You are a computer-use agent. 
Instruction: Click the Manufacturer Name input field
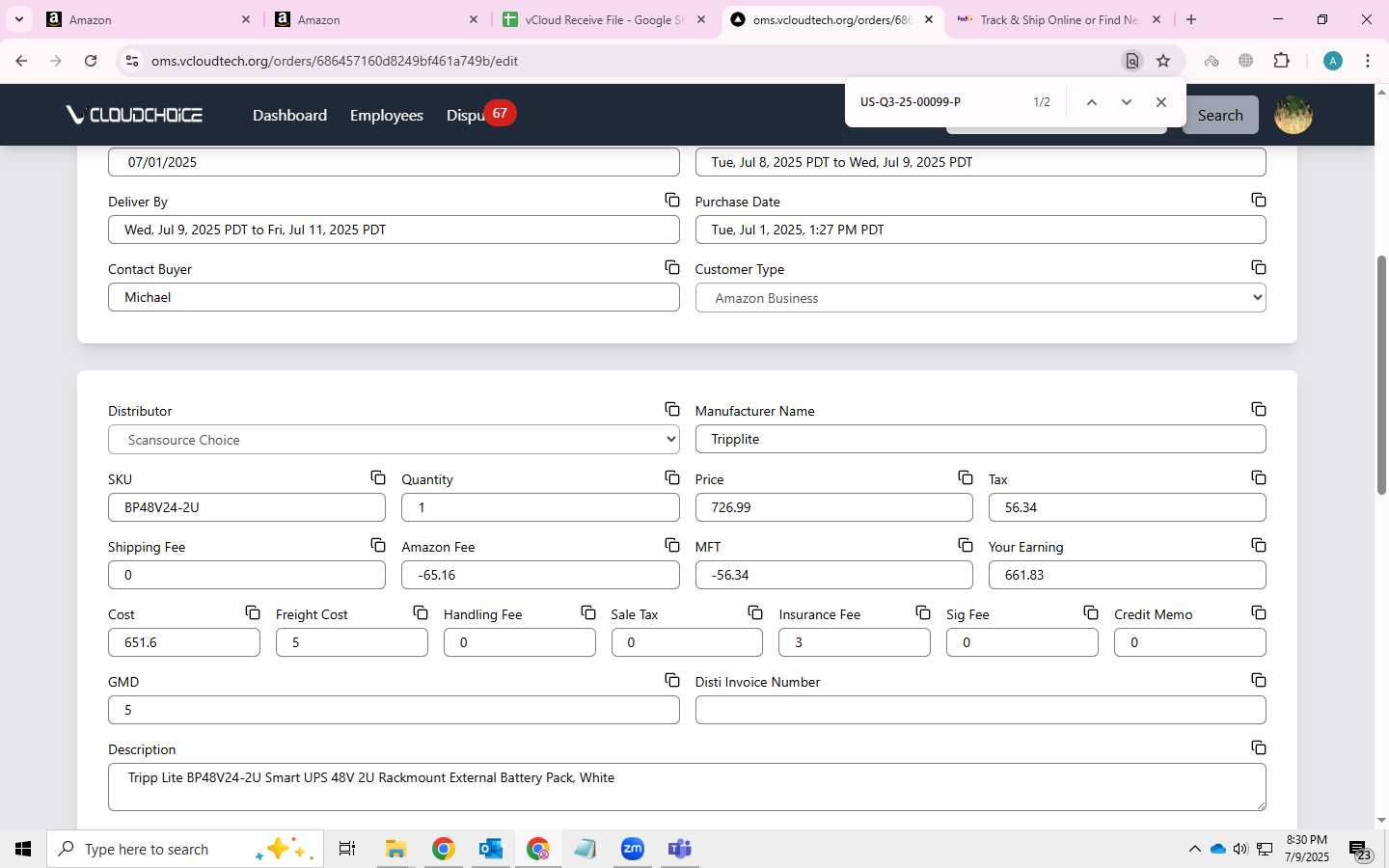click(x=980, y=439)
